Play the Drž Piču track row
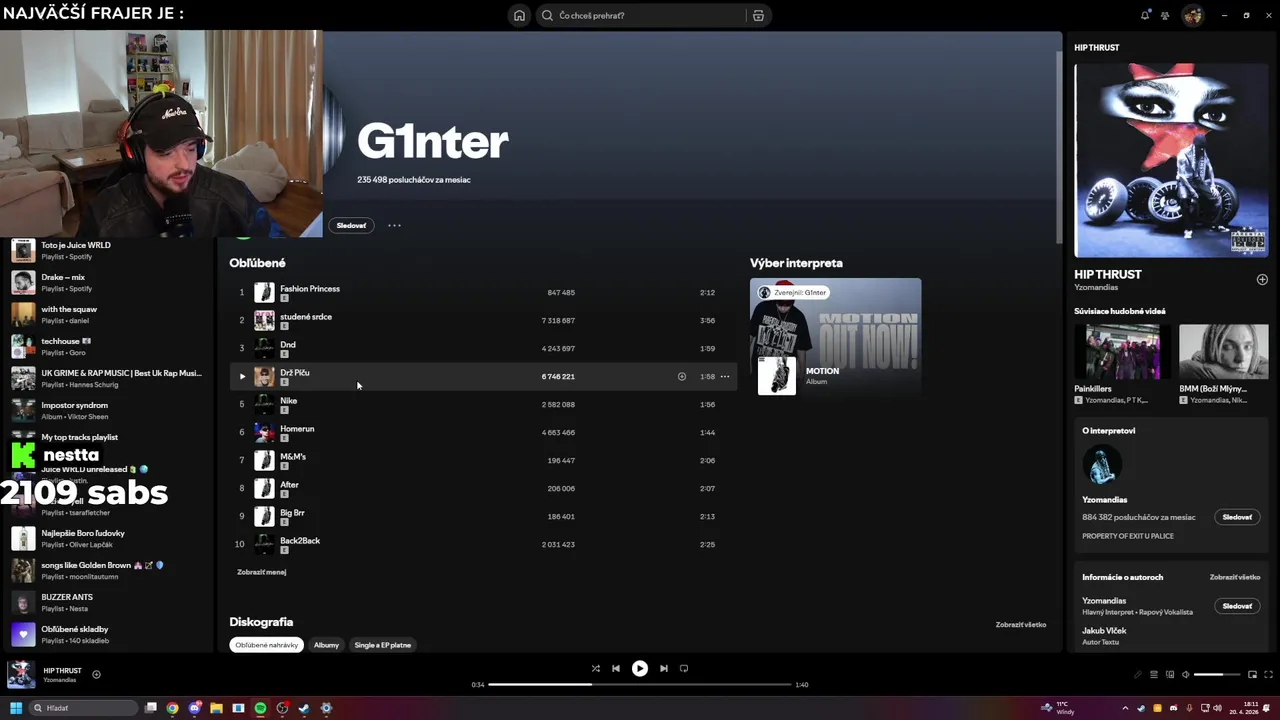1280x720 pixels. pos(242,377)
